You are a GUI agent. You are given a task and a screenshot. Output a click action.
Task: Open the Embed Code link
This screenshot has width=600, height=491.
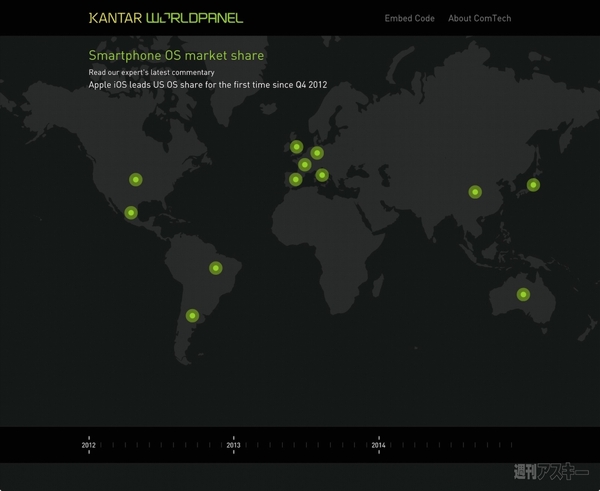[409, 18]
